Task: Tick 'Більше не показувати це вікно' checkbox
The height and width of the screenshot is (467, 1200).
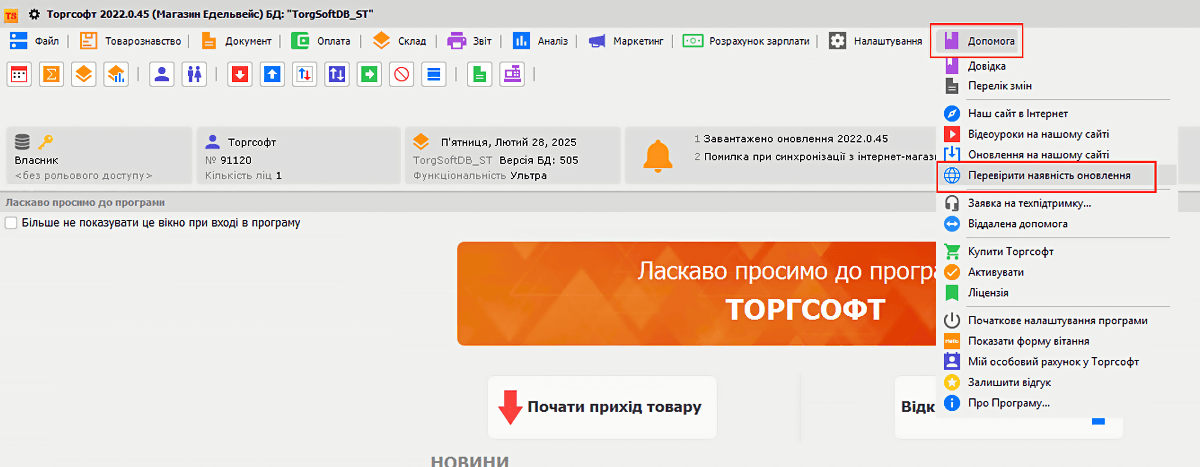Action: click(11, 223)
